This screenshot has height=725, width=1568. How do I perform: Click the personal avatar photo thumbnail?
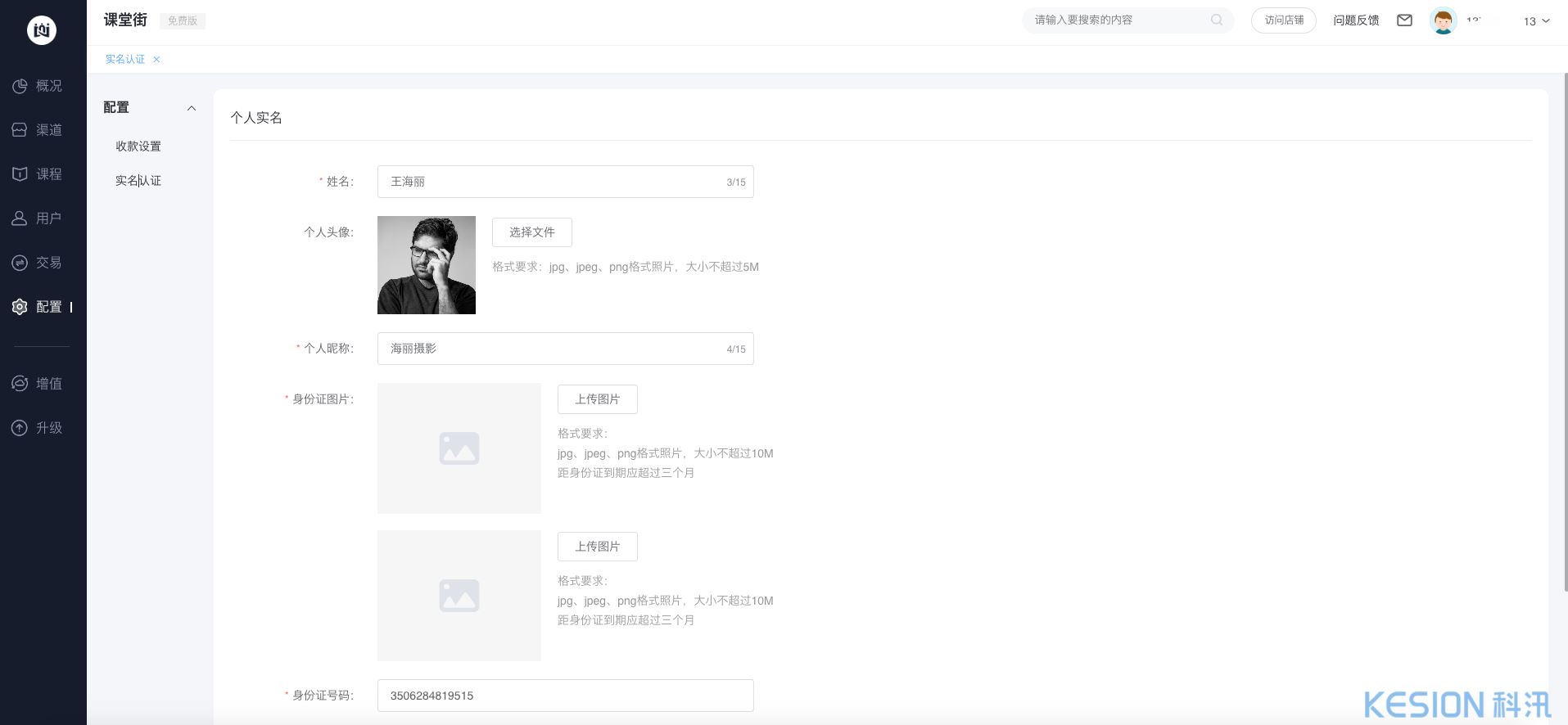(427, 265)
